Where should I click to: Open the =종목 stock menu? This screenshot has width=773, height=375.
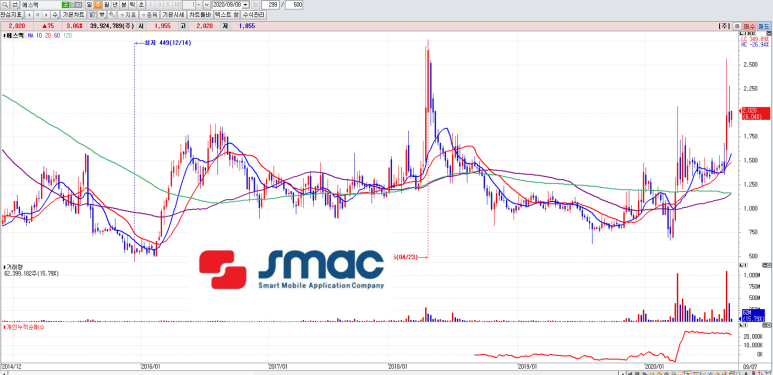(150, 15)
